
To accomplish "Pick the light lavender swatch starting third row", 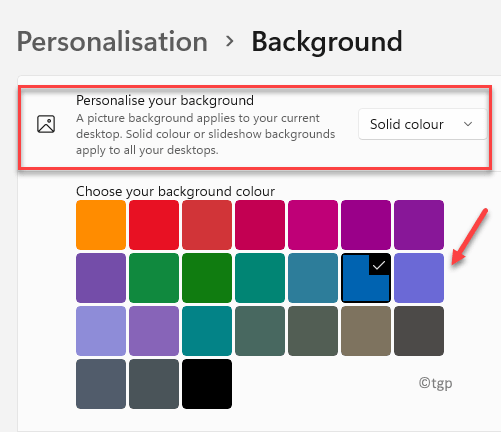I will tap(101, 331).
